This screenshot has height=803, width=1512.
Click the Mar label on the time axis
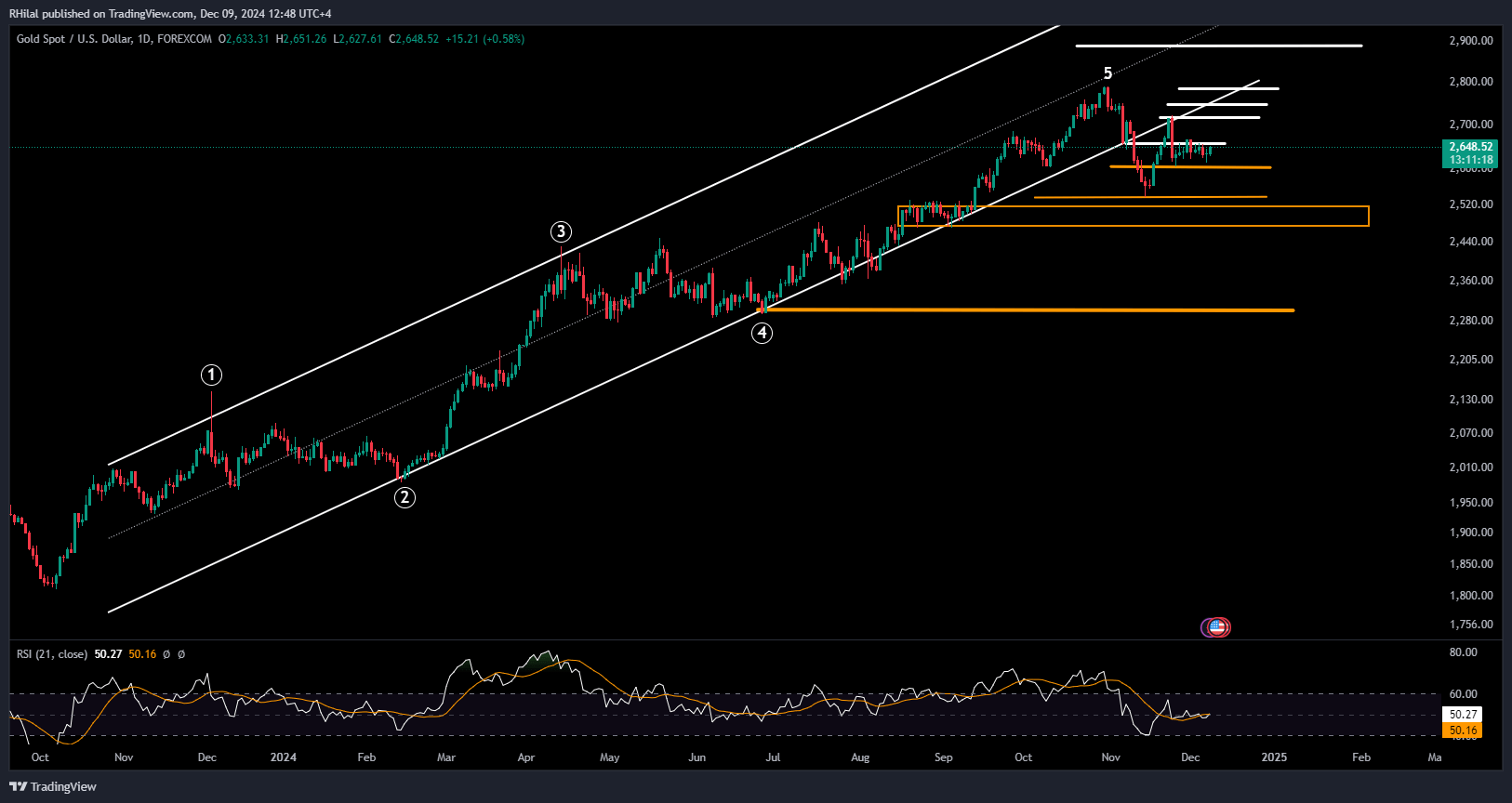(446, 757)
